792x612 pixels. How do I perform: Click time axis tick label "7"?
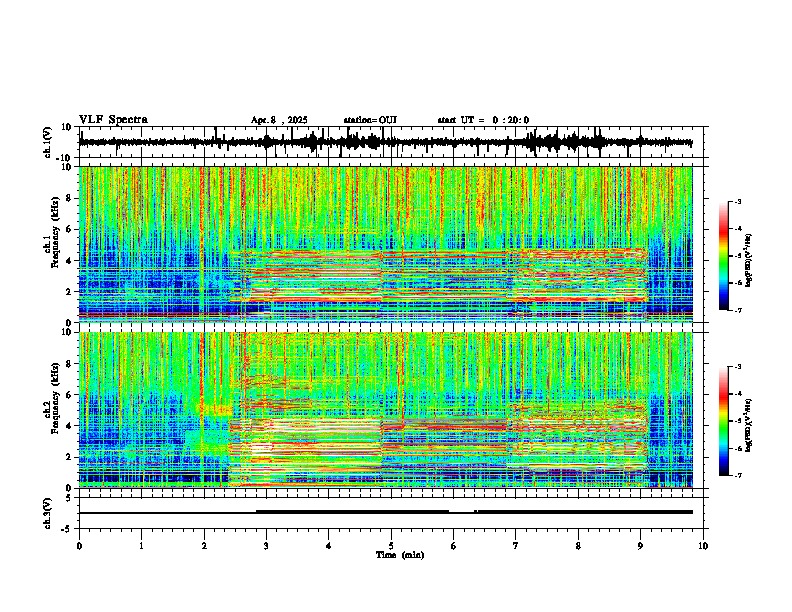tap(516, 546)
